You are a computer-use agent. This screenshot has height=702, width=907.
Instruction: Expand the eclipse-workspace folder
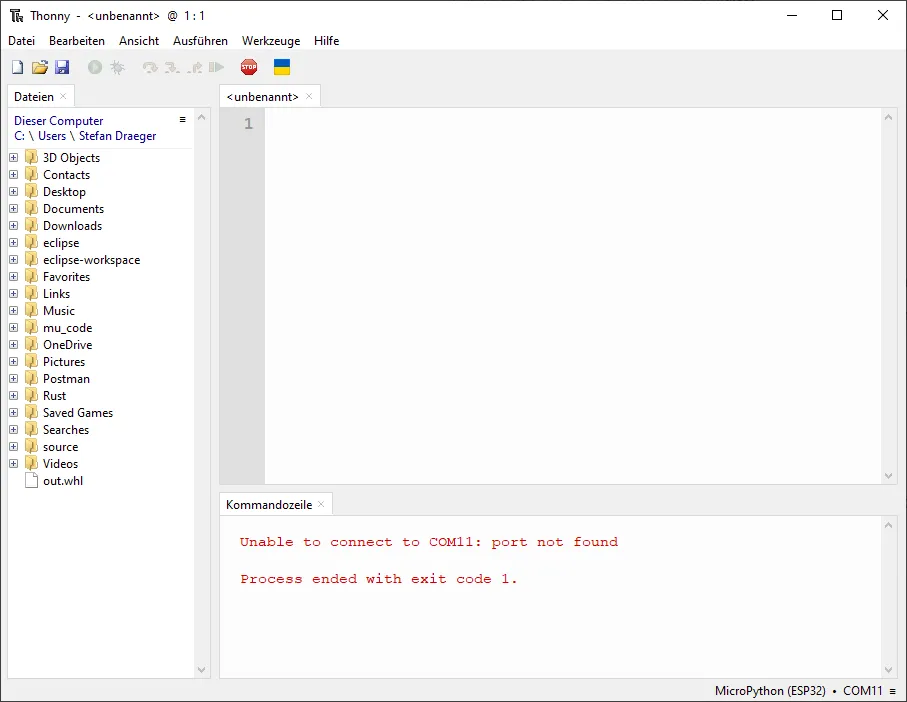14,260
